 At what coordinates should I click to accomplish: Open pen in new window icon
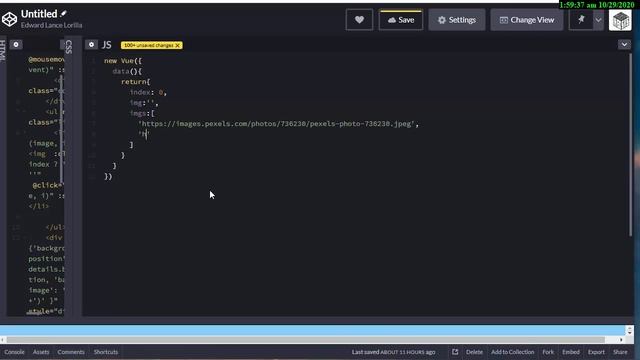pos(455,352)
